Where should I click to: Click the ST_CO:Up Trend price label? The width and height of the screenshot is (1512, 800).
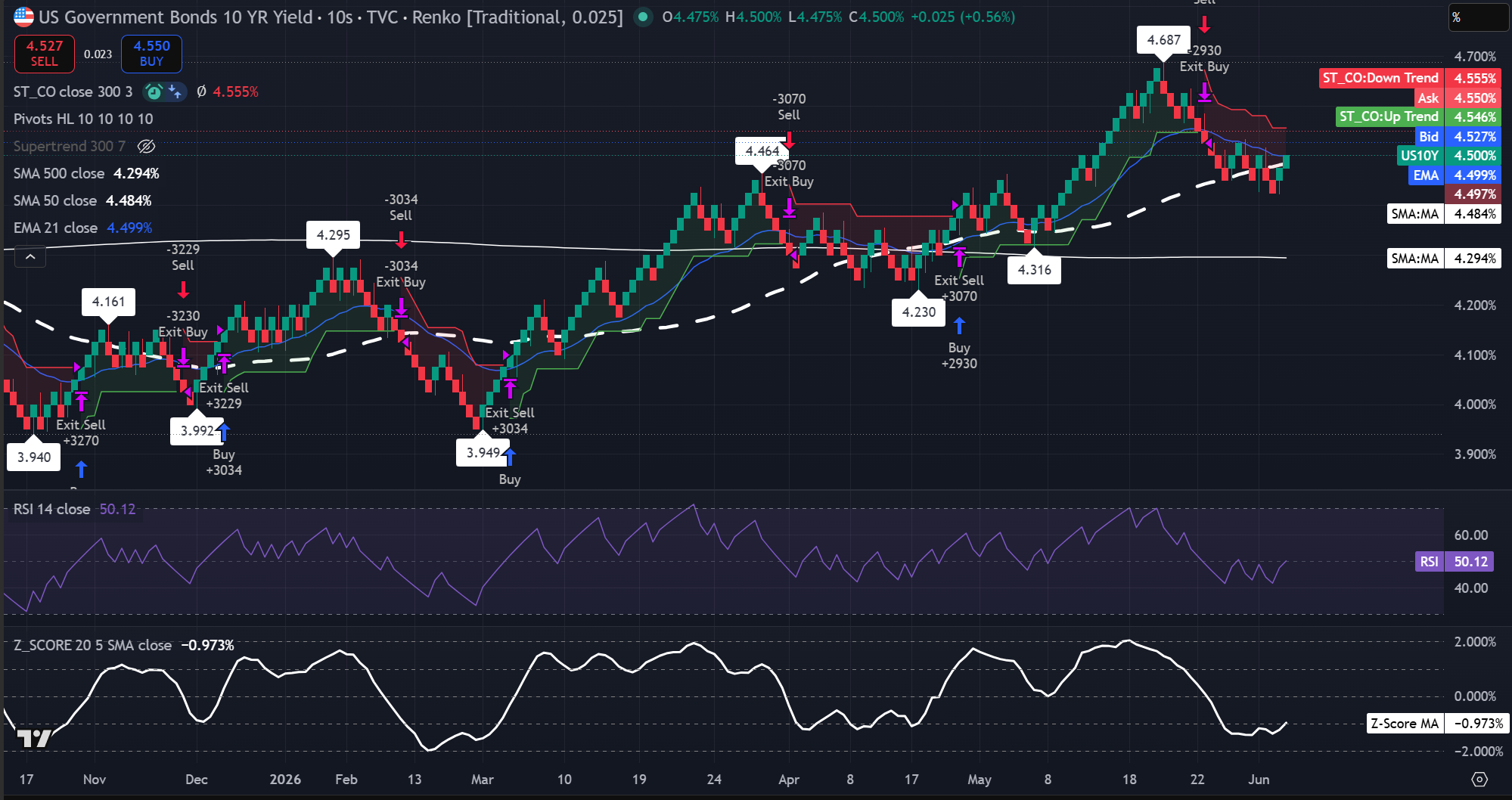point(1417,116)
